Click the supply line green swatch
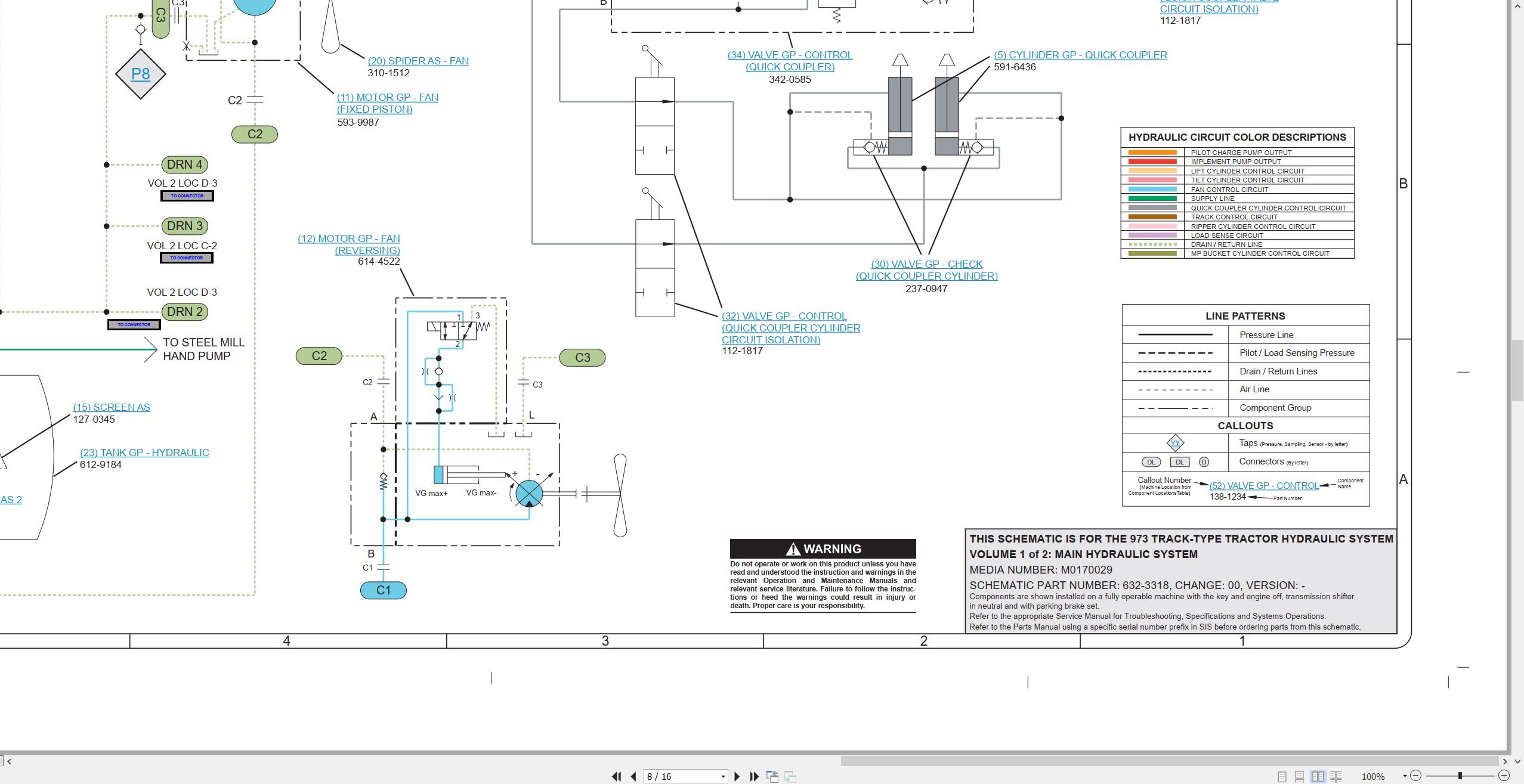Viewport: 1524px width, 784px height. click(x=1152, y=199)
